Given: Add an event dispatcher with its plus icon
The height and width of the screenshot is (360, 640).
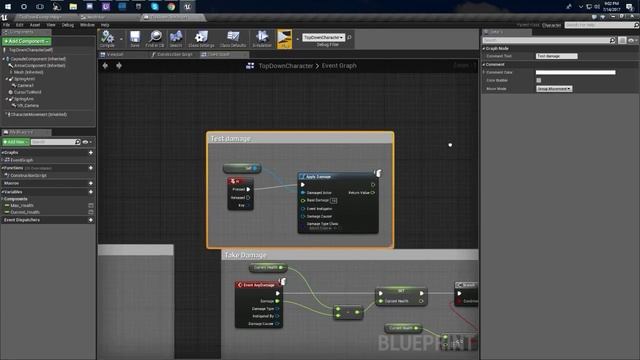Looking at the screenshot, I should (x=91, y=220).
